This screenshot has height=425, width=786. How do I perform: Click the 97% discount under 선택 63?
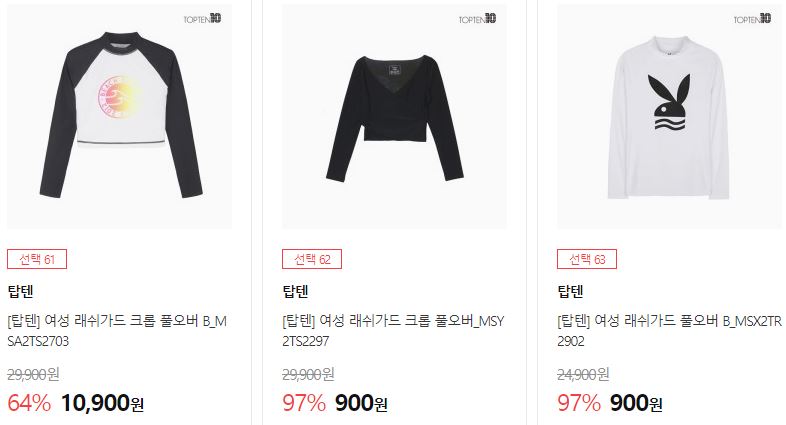579,403
